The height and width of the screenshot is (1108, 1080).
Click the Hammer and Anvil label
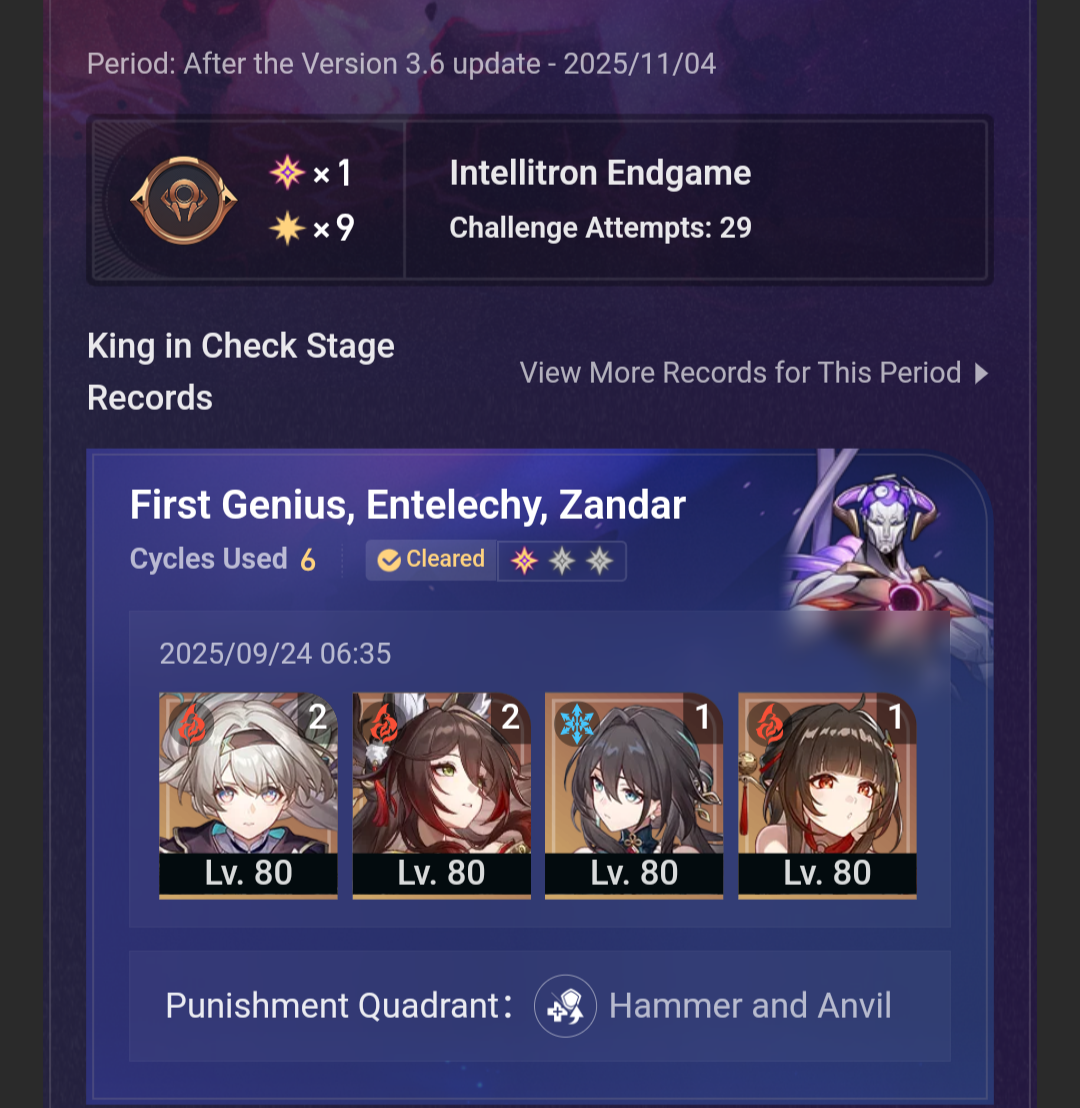pyautogui.click(x=750, y=1006)
